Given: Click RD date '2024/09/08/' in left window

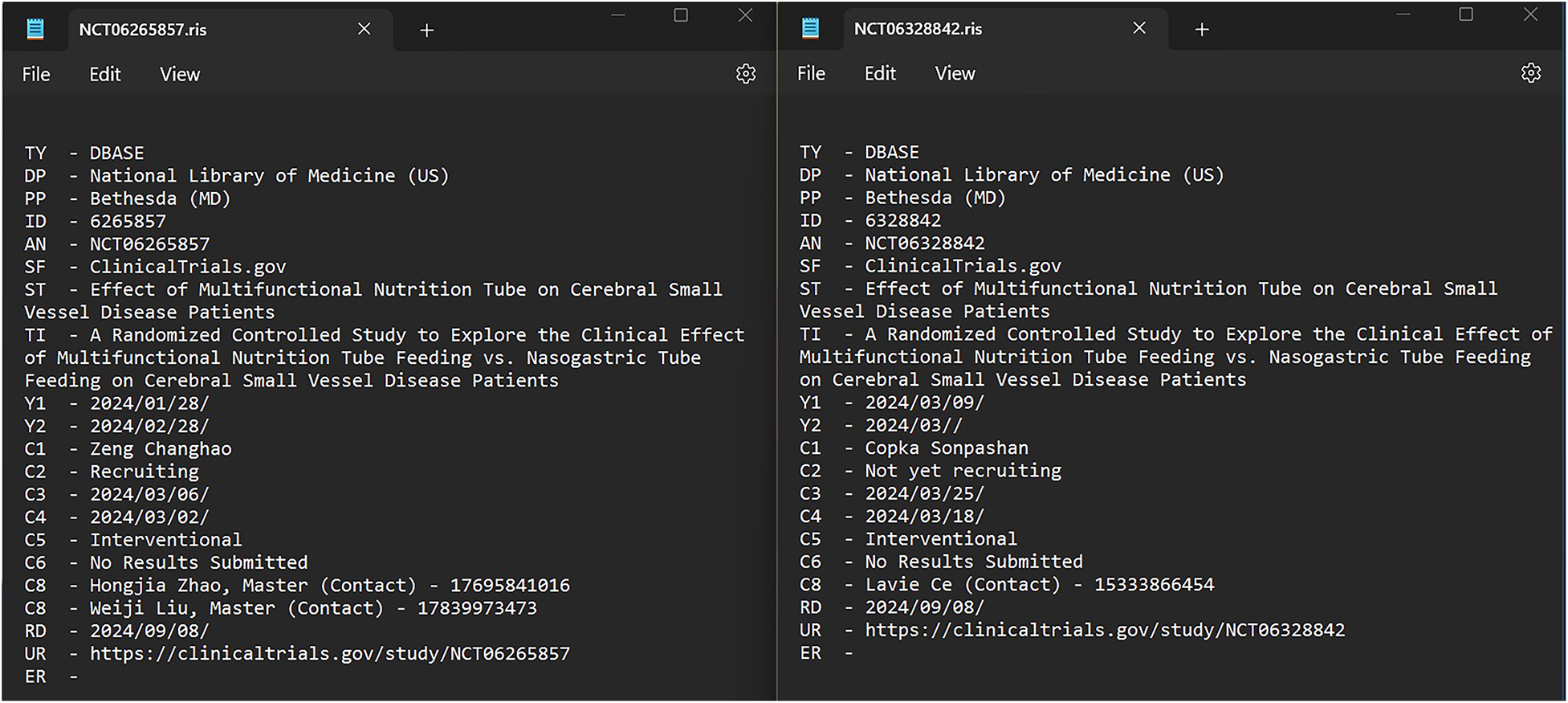Looking at the screenshot, I should coord(149,631).
